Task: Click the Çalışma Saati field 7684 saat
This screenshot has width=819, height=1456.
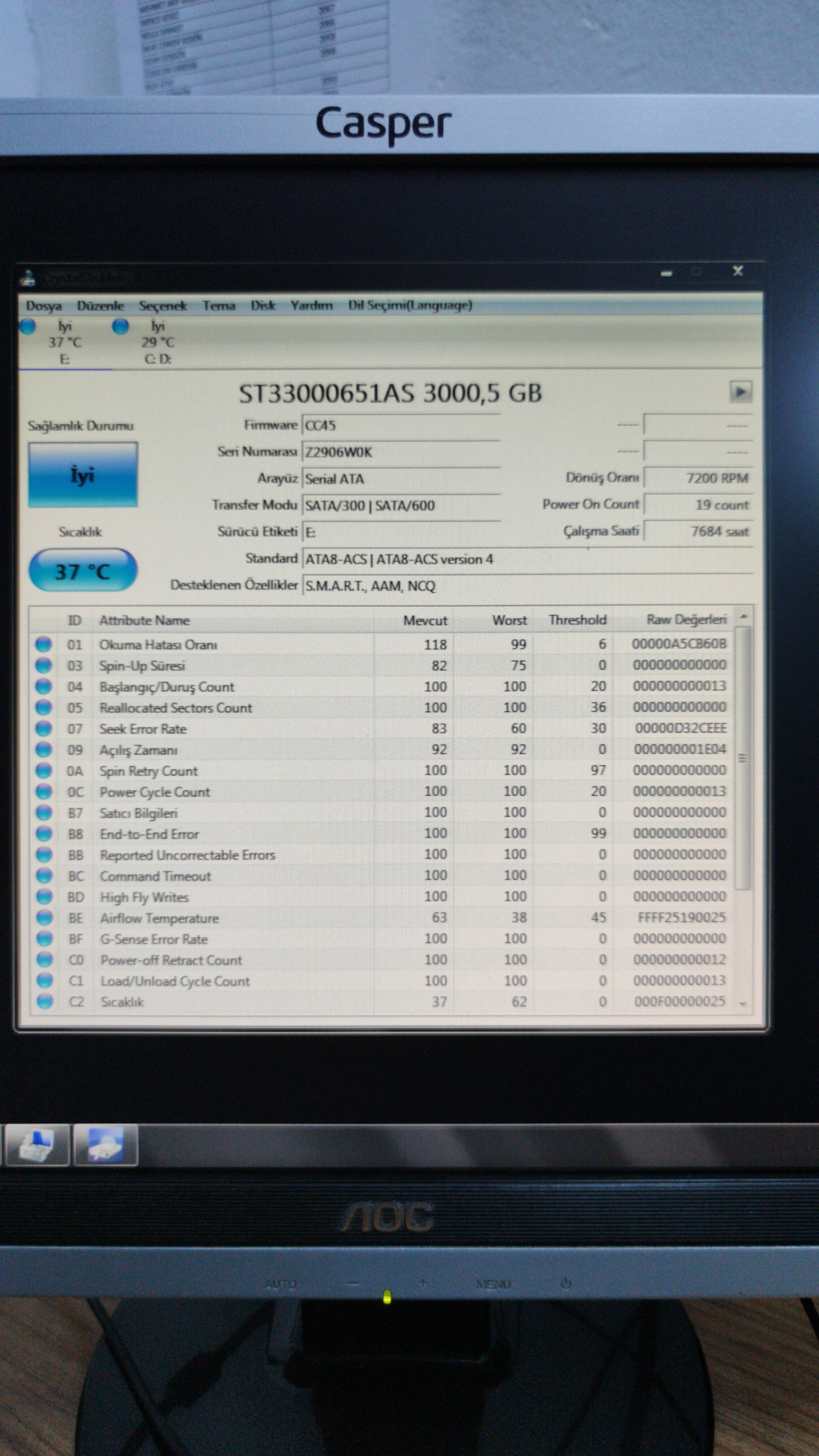Action: click(x=698, y=531)
